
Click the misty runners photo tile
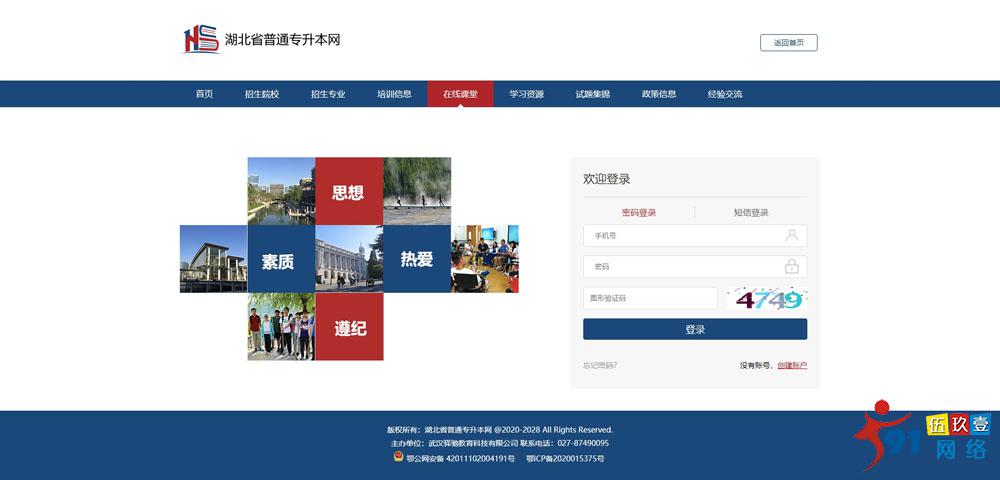pyautogui.click(x=417, y=191)
